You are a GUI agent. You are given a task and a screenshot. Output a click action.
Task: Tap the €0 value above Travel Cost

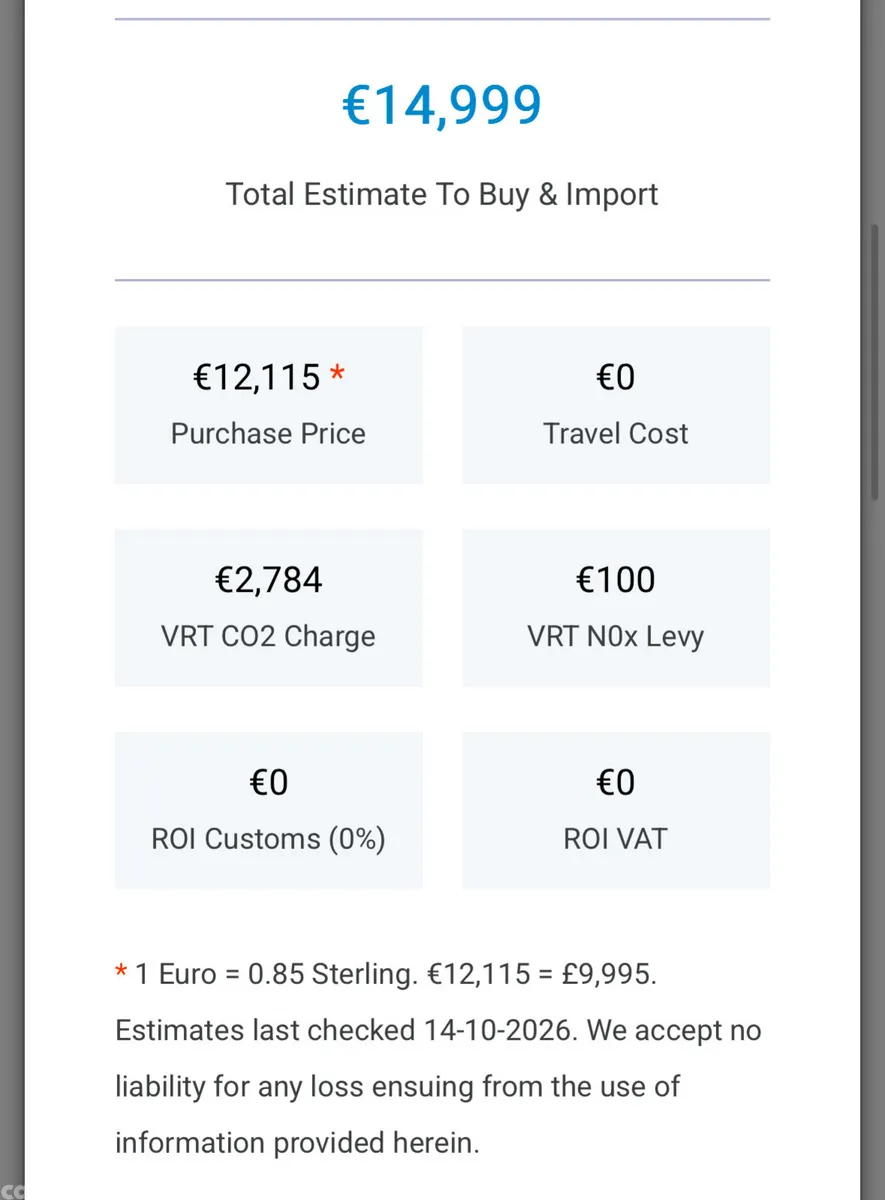point(616,377)
